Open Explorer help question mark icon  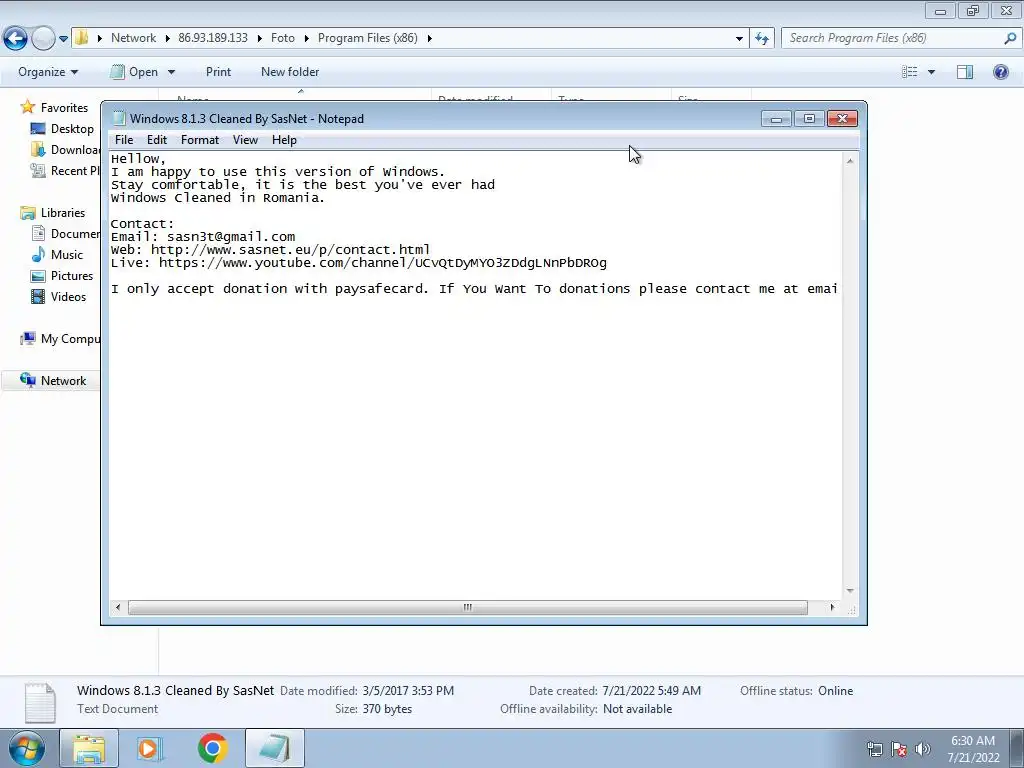point(1000,72)
